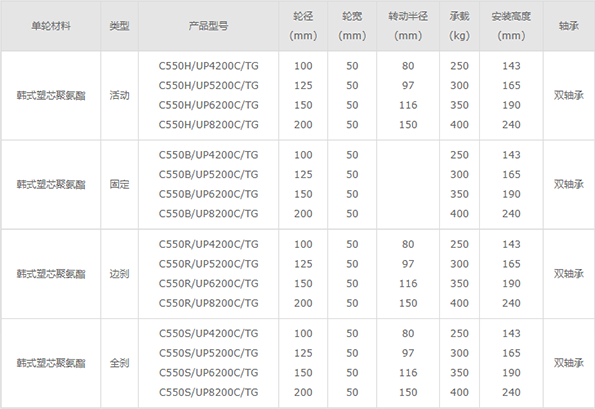
Task: Select 双轴承 in the 活动 row group
Action: point(568,95)
